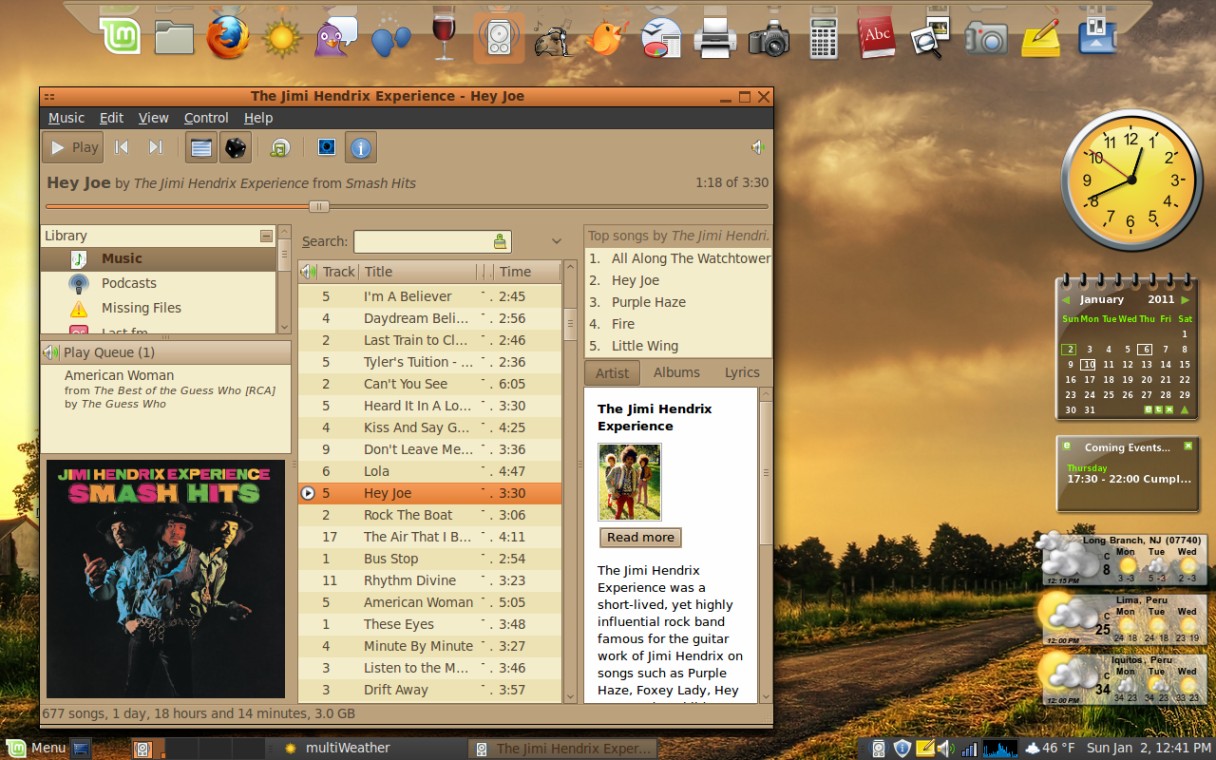Open the View menu

(x=153, y=118)
